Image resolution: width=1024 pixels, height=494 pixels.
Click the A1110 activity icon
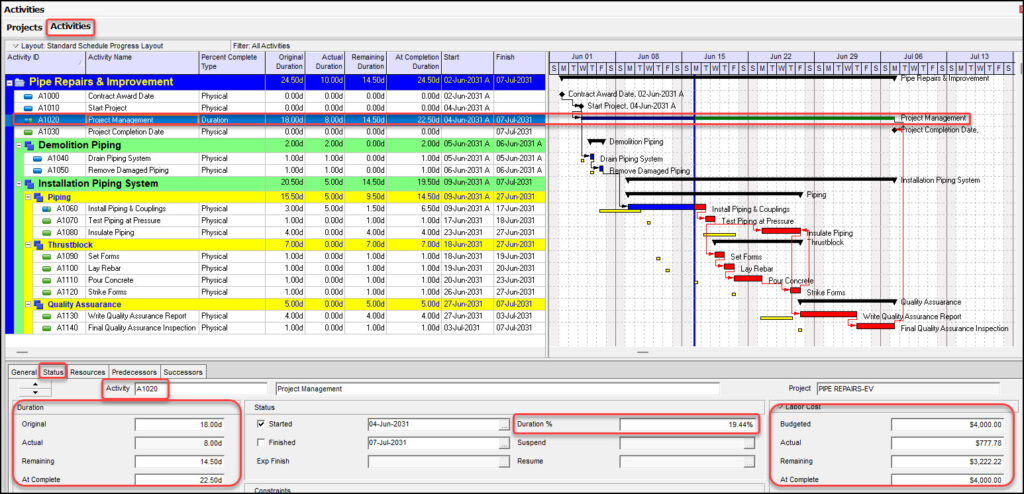click(46, 280)
